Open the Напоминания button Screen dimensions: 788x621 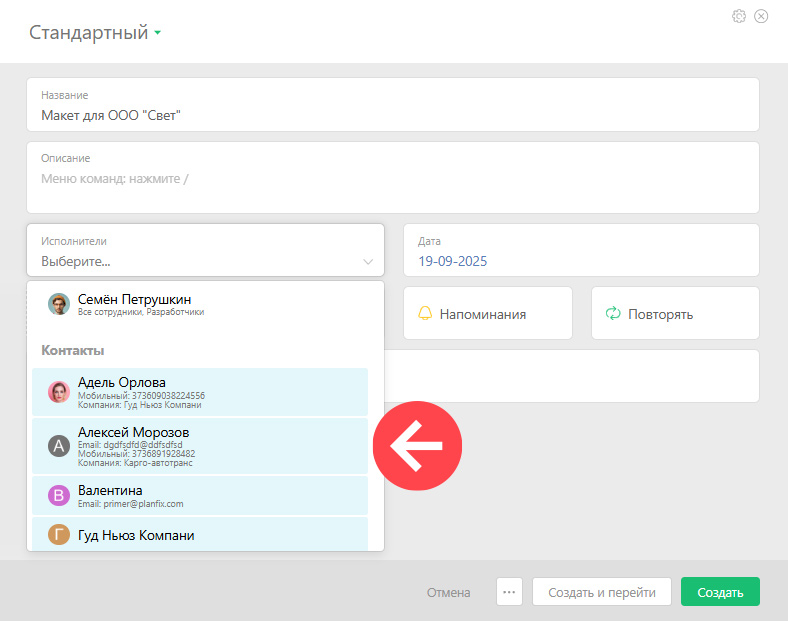[x=487, y=314]
